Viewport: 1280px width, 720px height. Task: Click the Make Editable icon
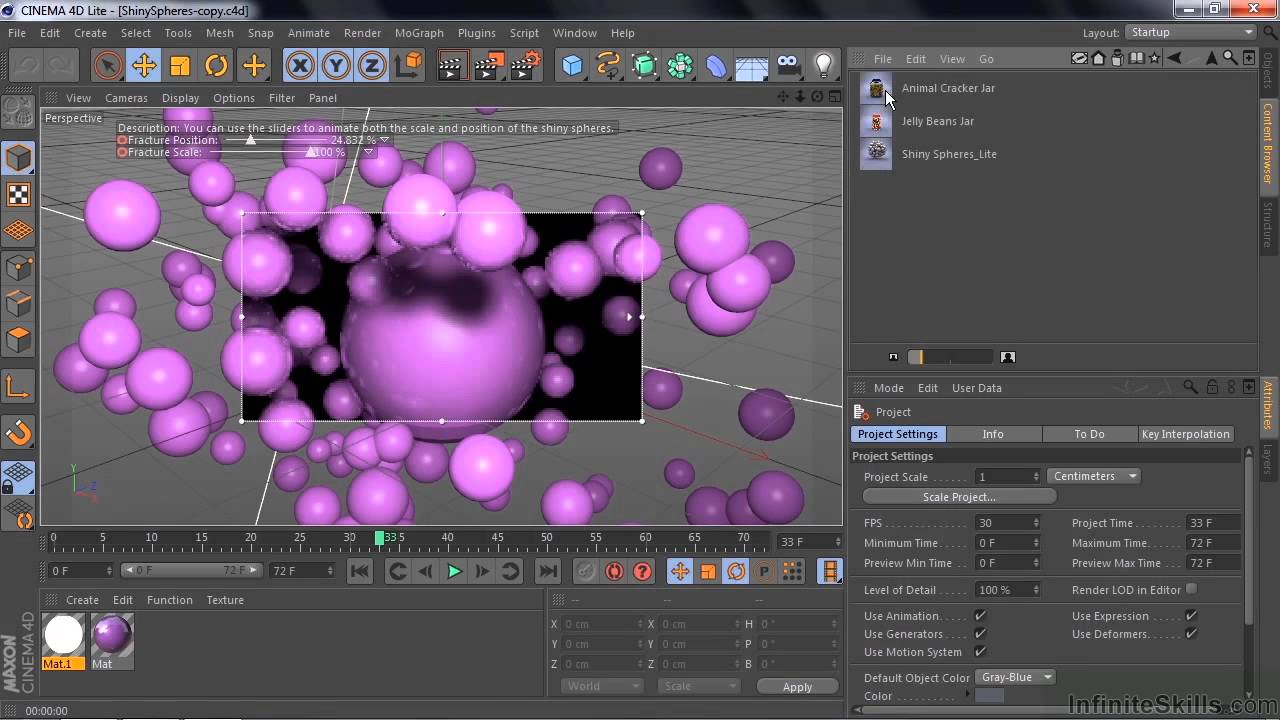coord(18,112)
